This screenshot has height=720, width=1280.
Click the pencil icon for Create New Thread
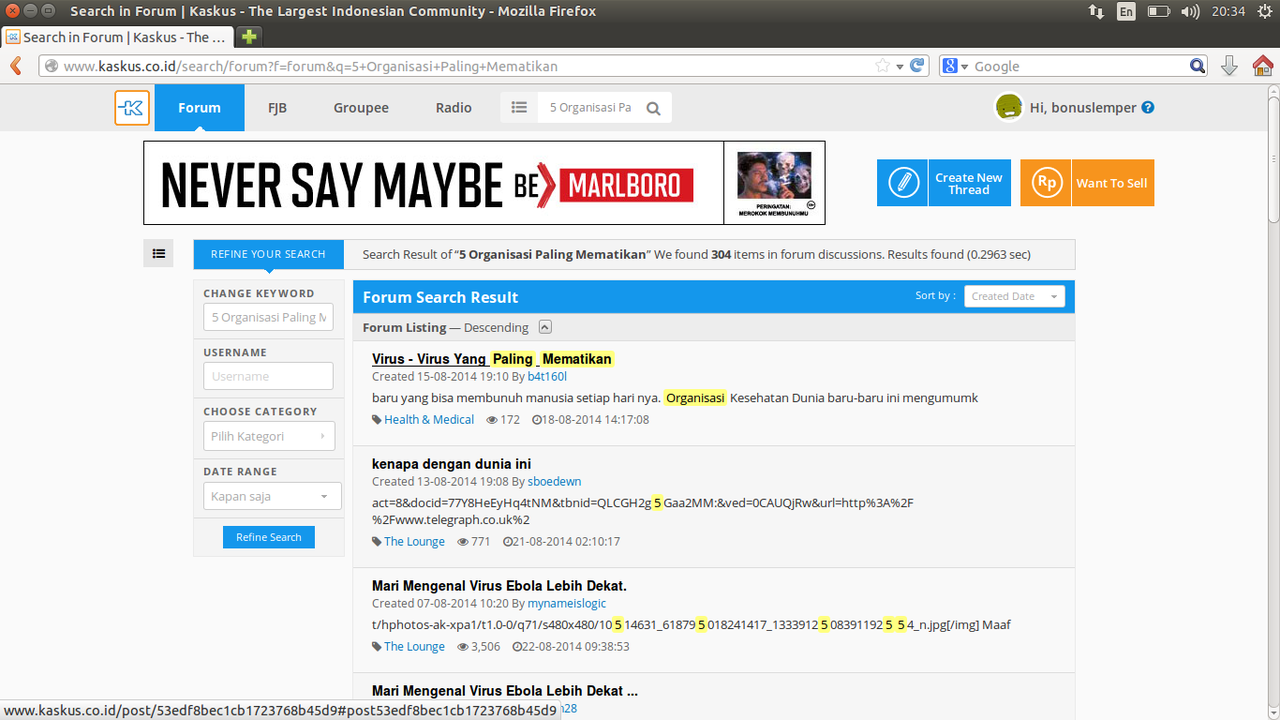pyautogui.click(x=903, y=183)
